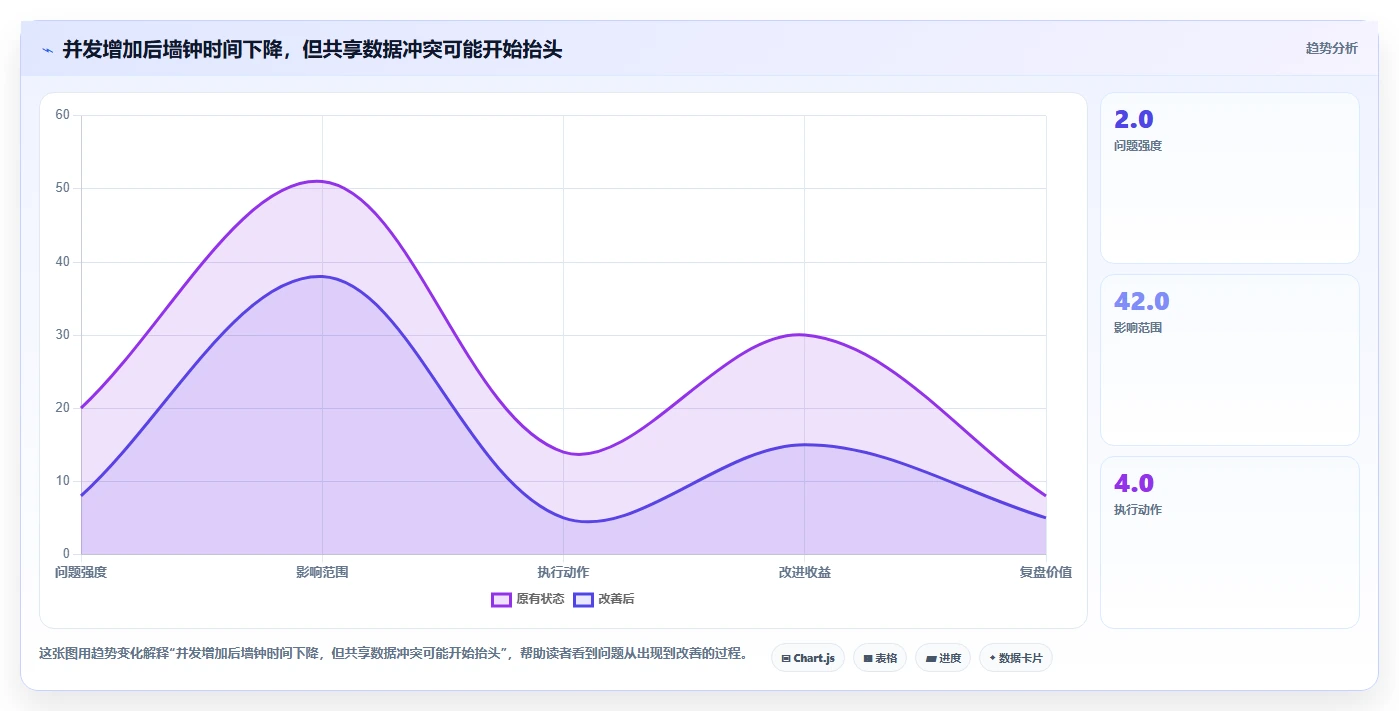This screenshot has width=1399, height=711.
Task: Click the 40 y-axis tick label
Action: [x=62, y=261]
